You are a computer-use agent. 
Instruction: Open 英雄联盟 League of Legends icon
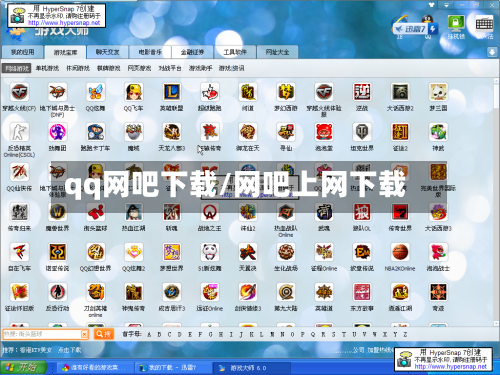(172, 92)
